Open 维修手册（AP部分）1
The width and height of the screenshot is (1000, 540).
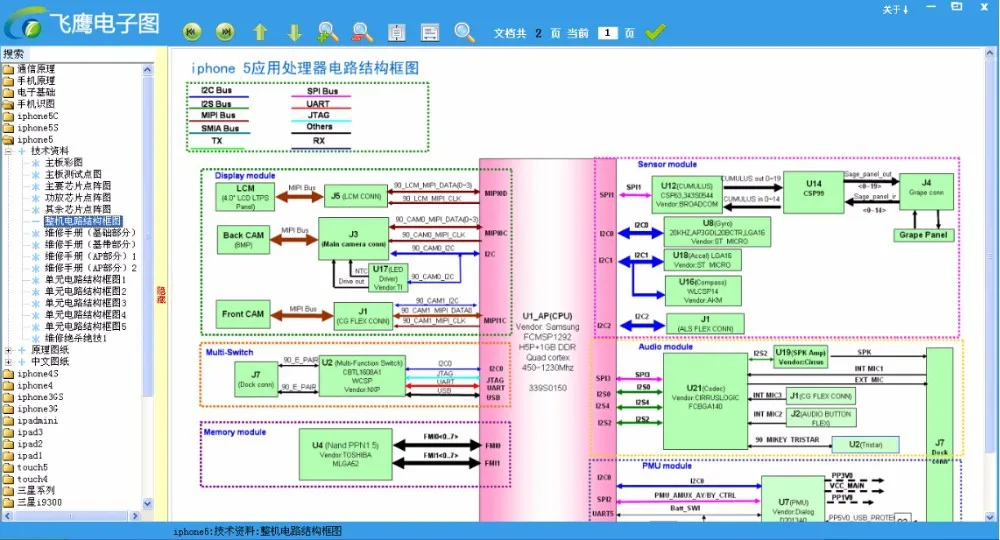(x=91, y=256)
